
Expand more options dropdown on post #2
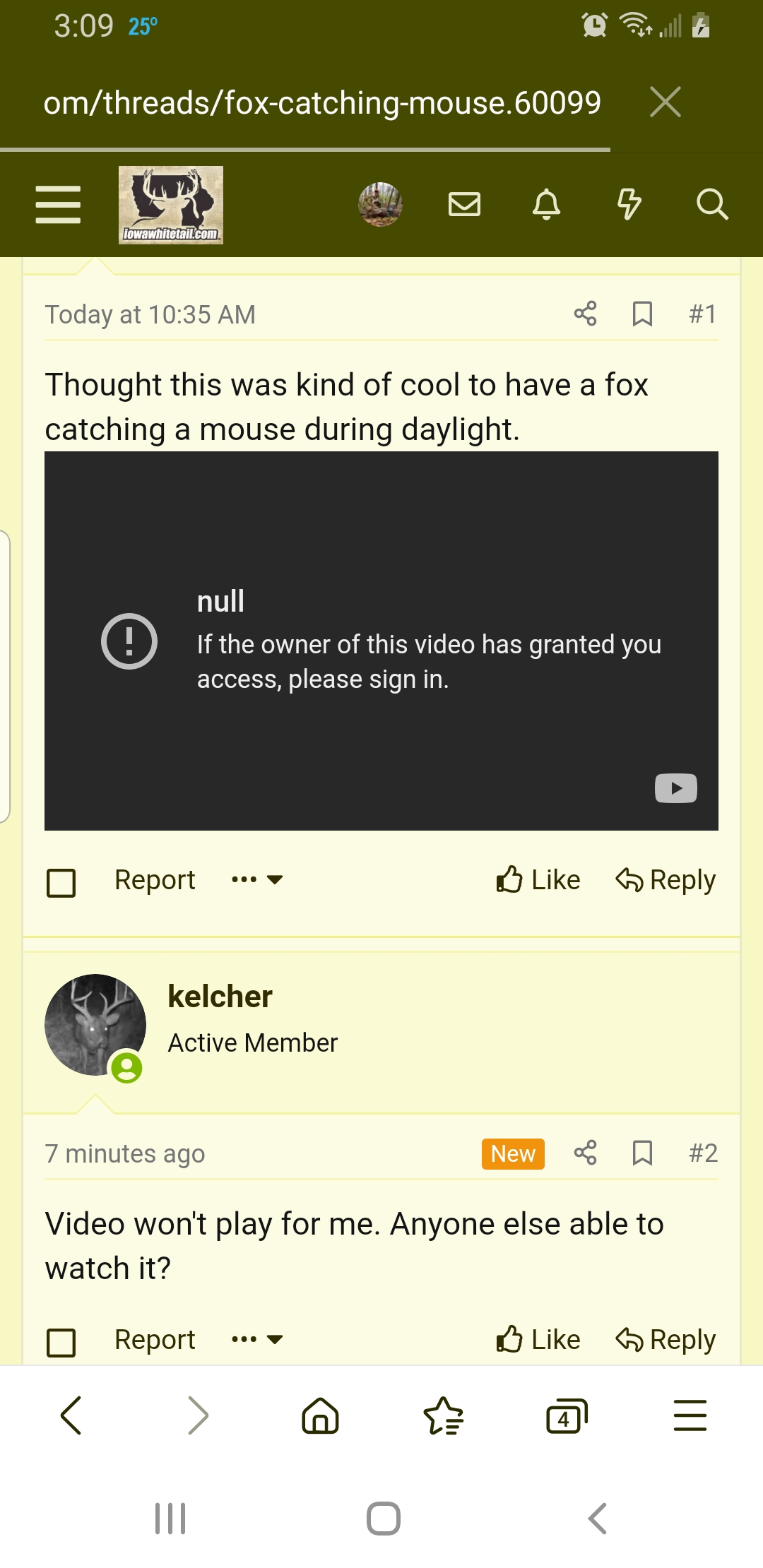(257, 1339)
